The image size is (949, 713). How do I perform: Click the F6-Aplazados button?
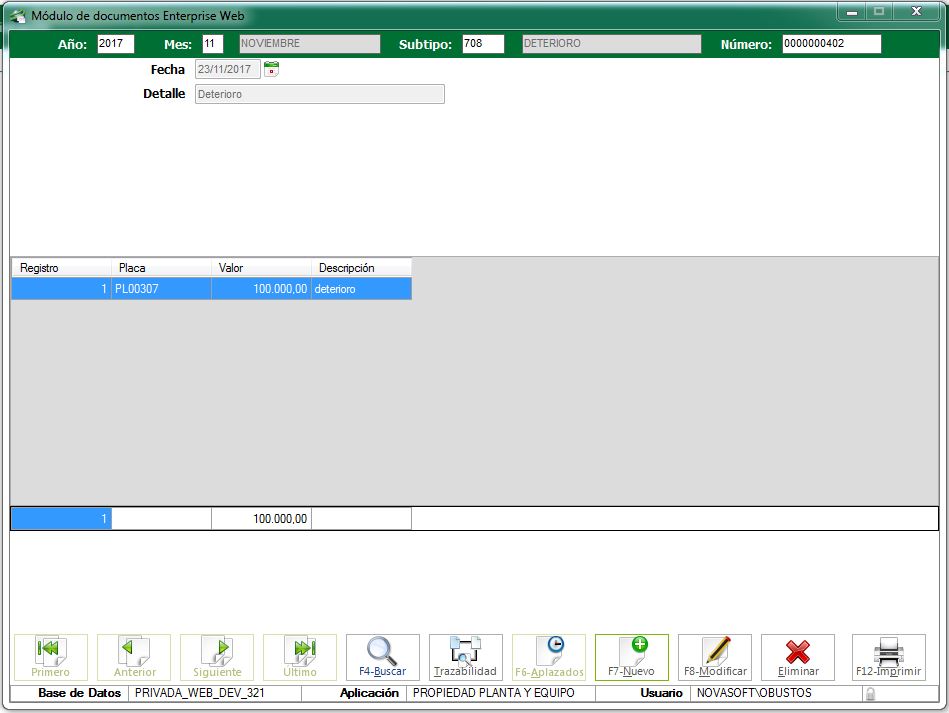549,657
